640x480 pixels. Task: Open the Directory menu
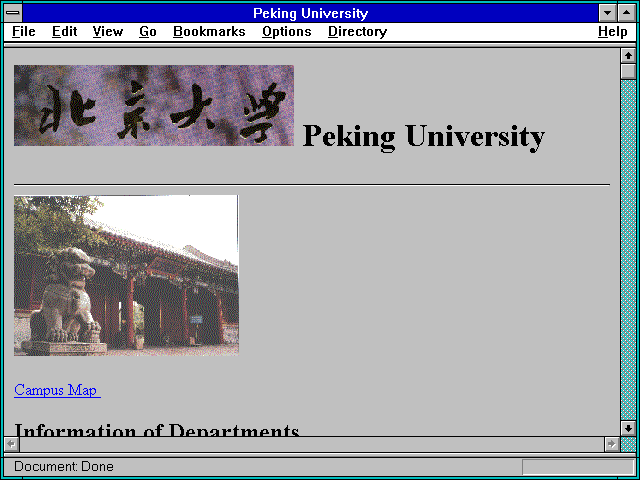click(358, 32)
